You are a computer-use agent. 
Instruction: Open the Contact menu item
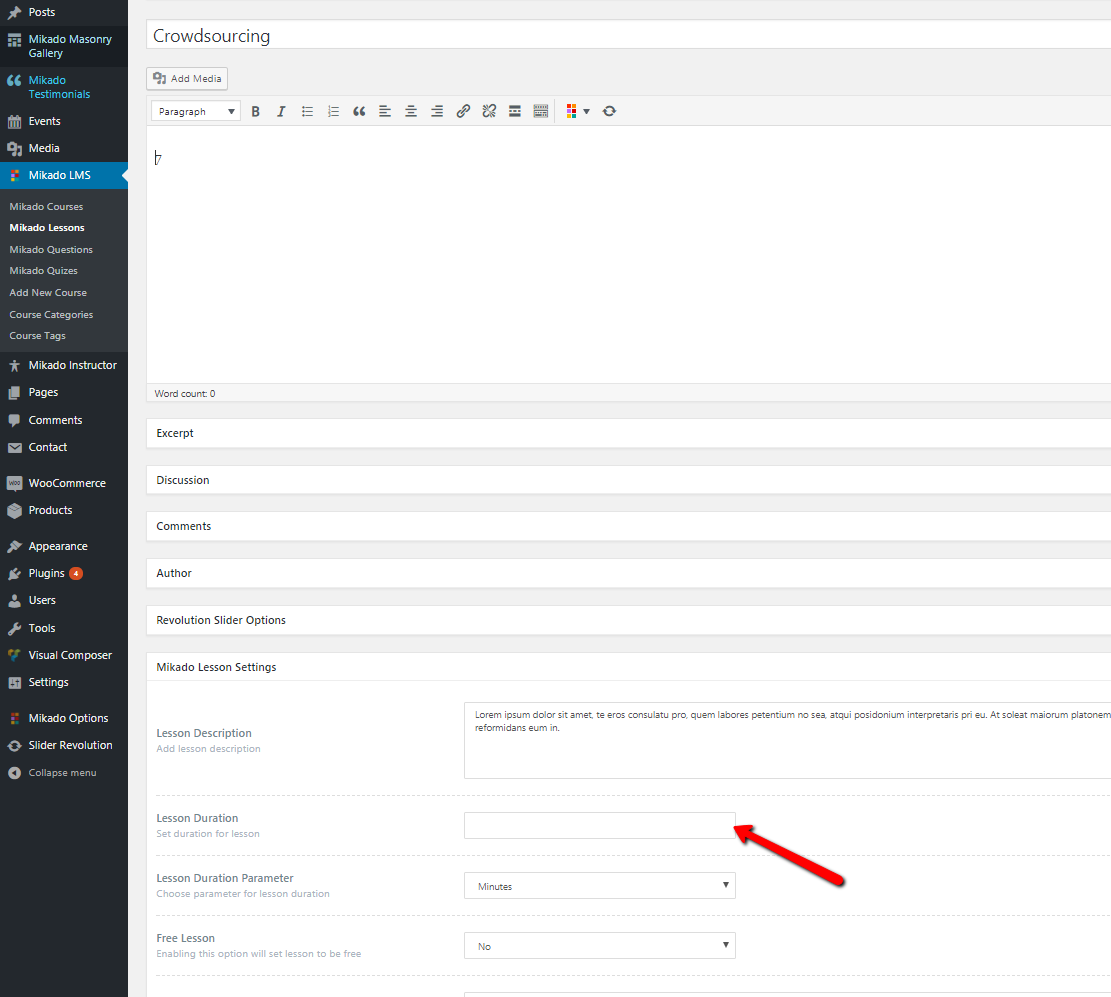coord(64,447)
